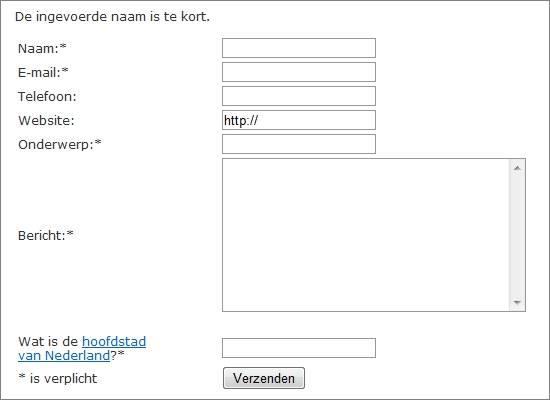
Task: Select the Onderwerp input field
Action: [299, 144]
